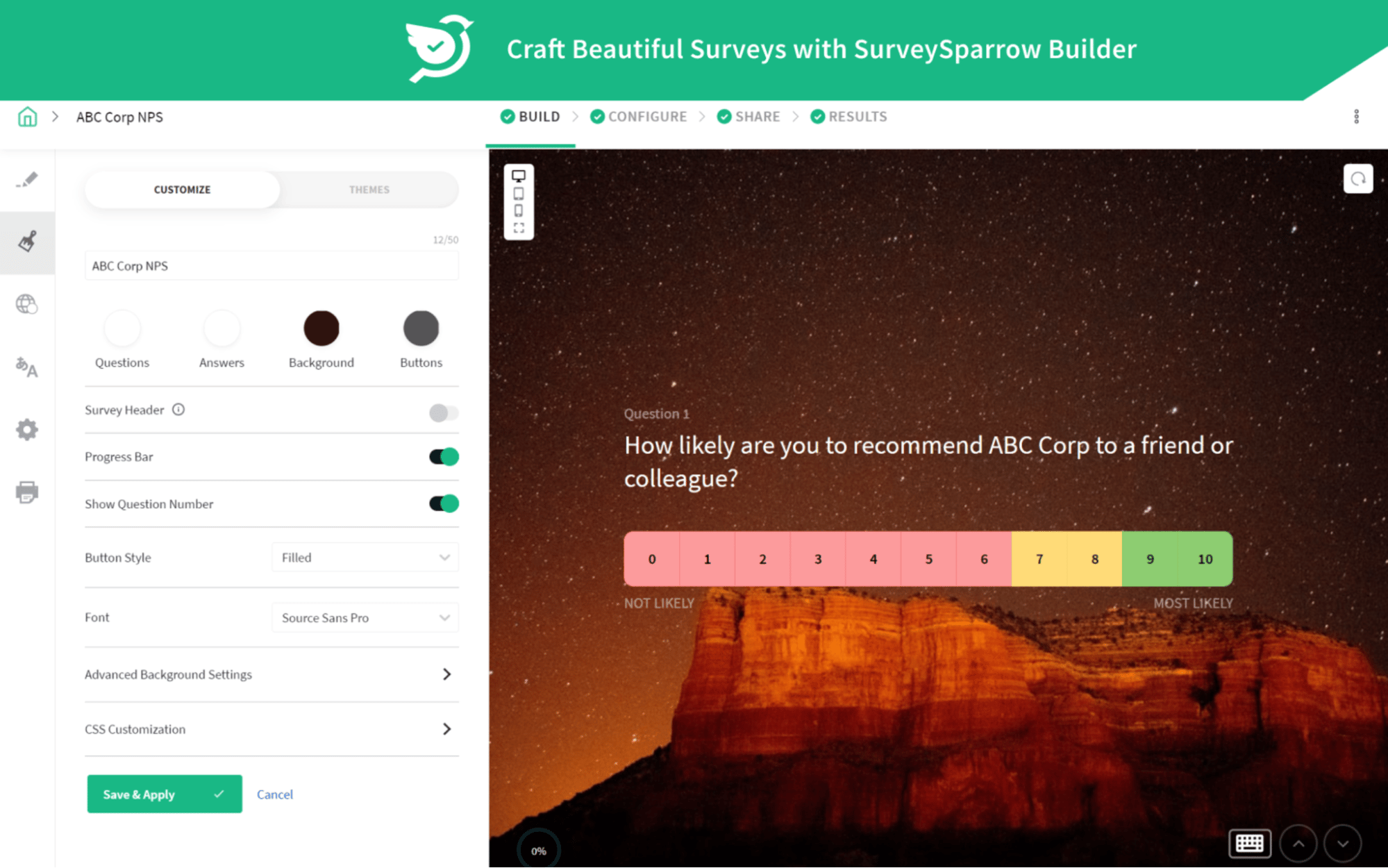
Task: Open the Button Style dropdown
Action: [365, 557]
